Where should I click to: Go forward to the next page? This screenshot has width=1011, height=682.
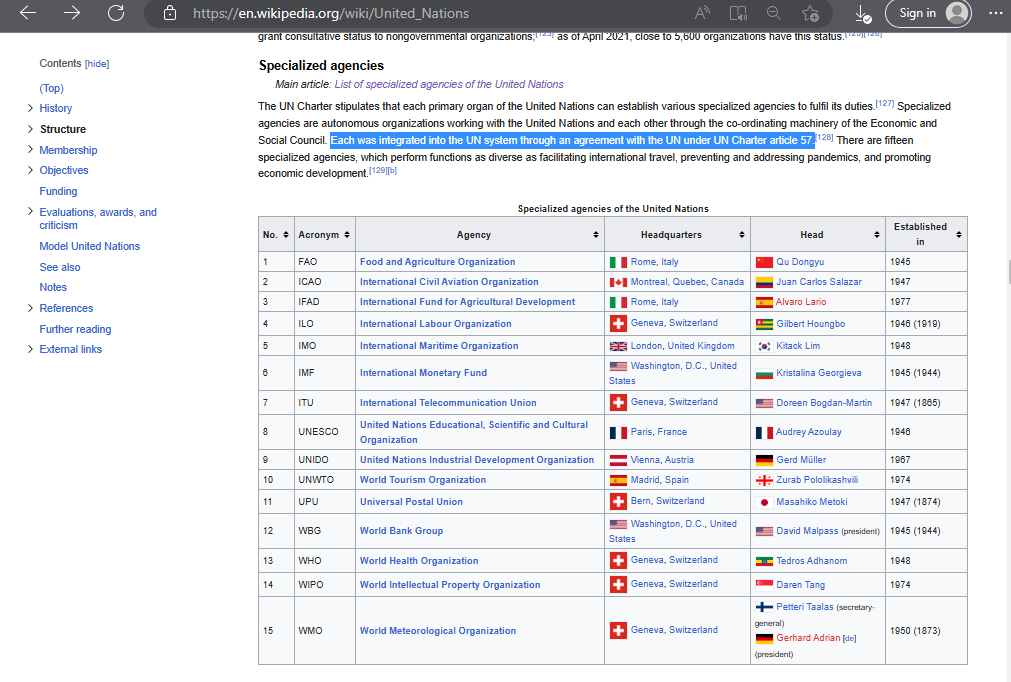tap(72, 13)
